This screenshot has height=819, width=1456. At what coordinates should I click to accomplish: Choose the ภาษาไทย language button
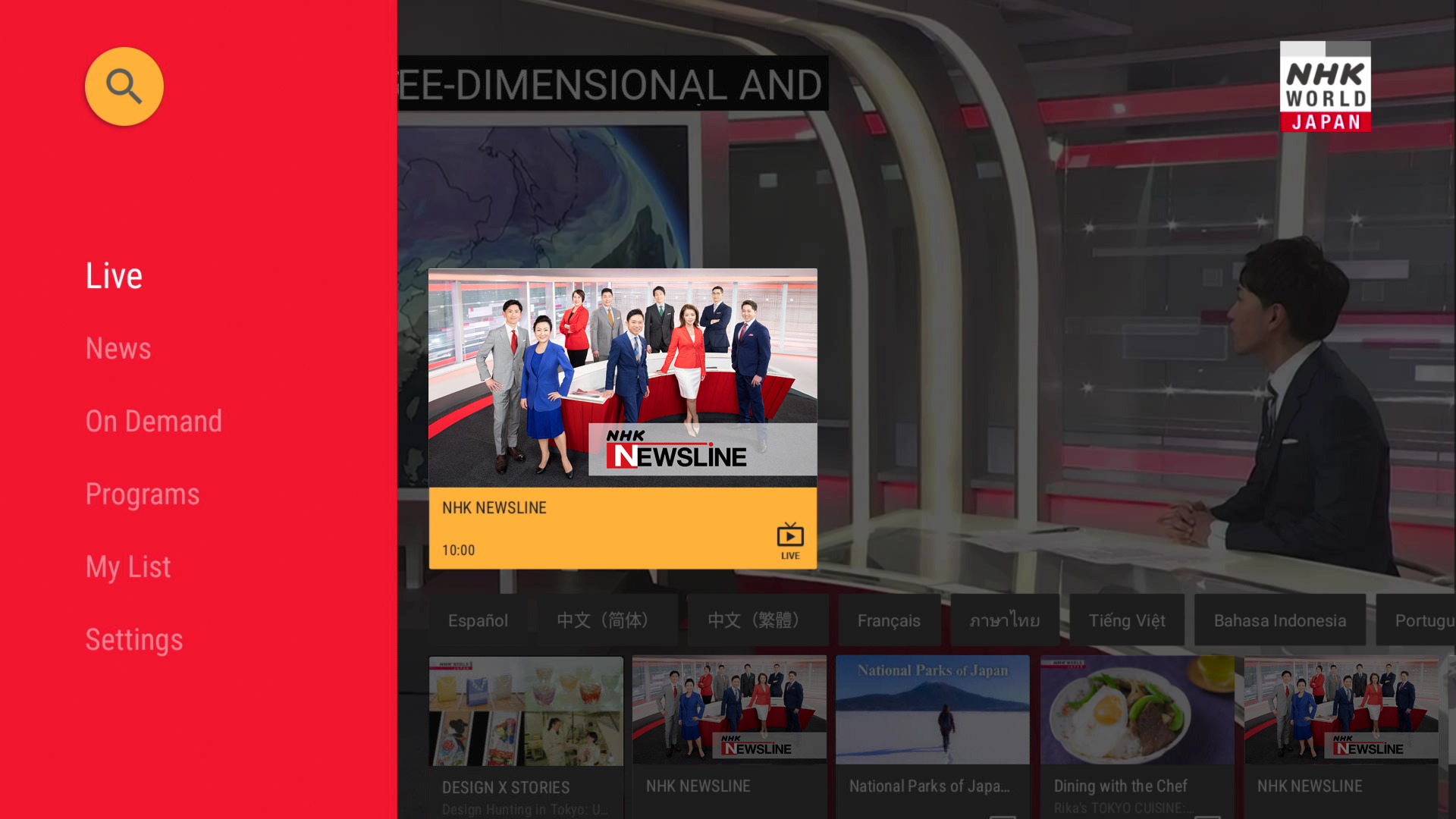click(x=1005, y=620)
